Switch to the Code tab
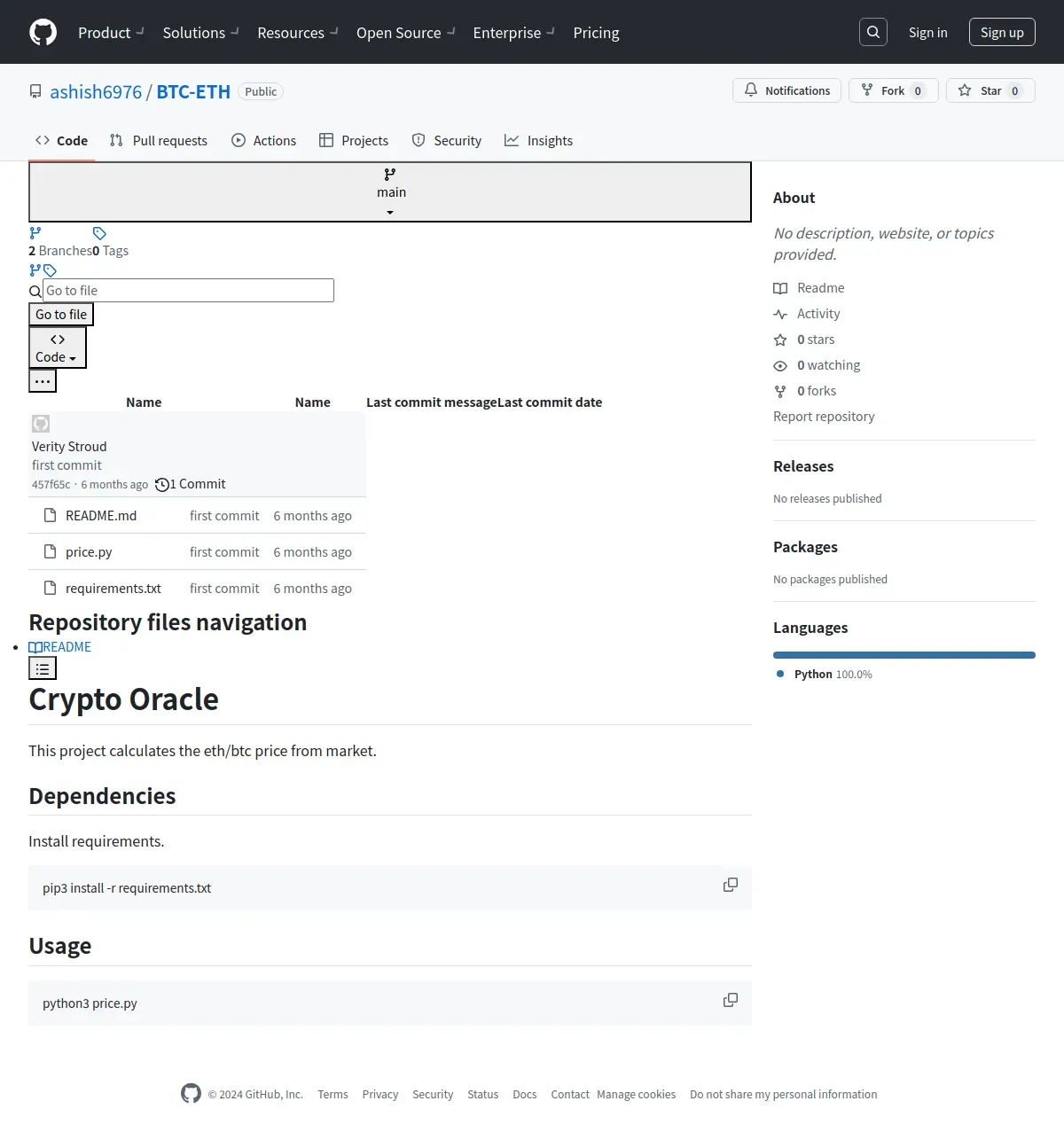The image size is (1064, 1140). click(62, 140)
